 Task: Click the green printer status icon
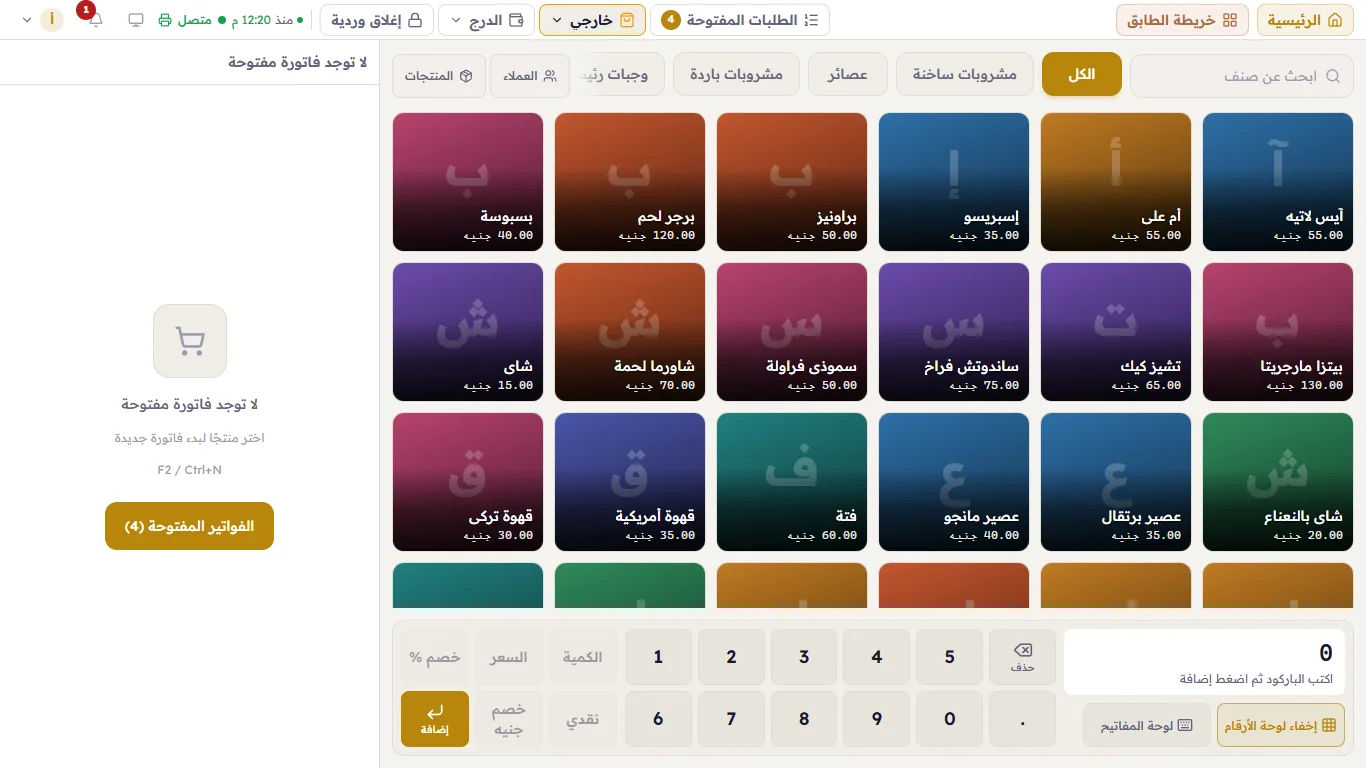(165, 20)
